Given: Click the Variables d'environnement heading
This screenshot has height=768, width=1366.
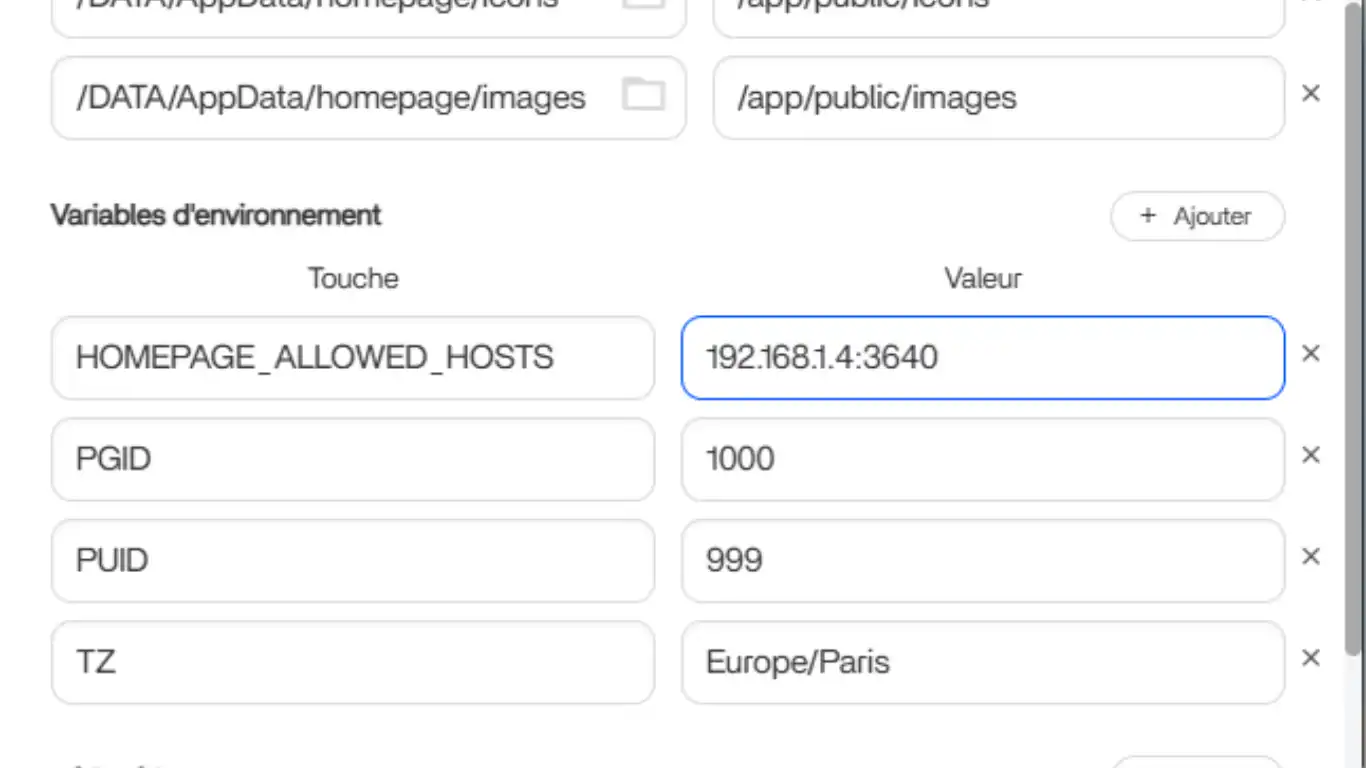Looking at the screenshot, I should point(215,215).
